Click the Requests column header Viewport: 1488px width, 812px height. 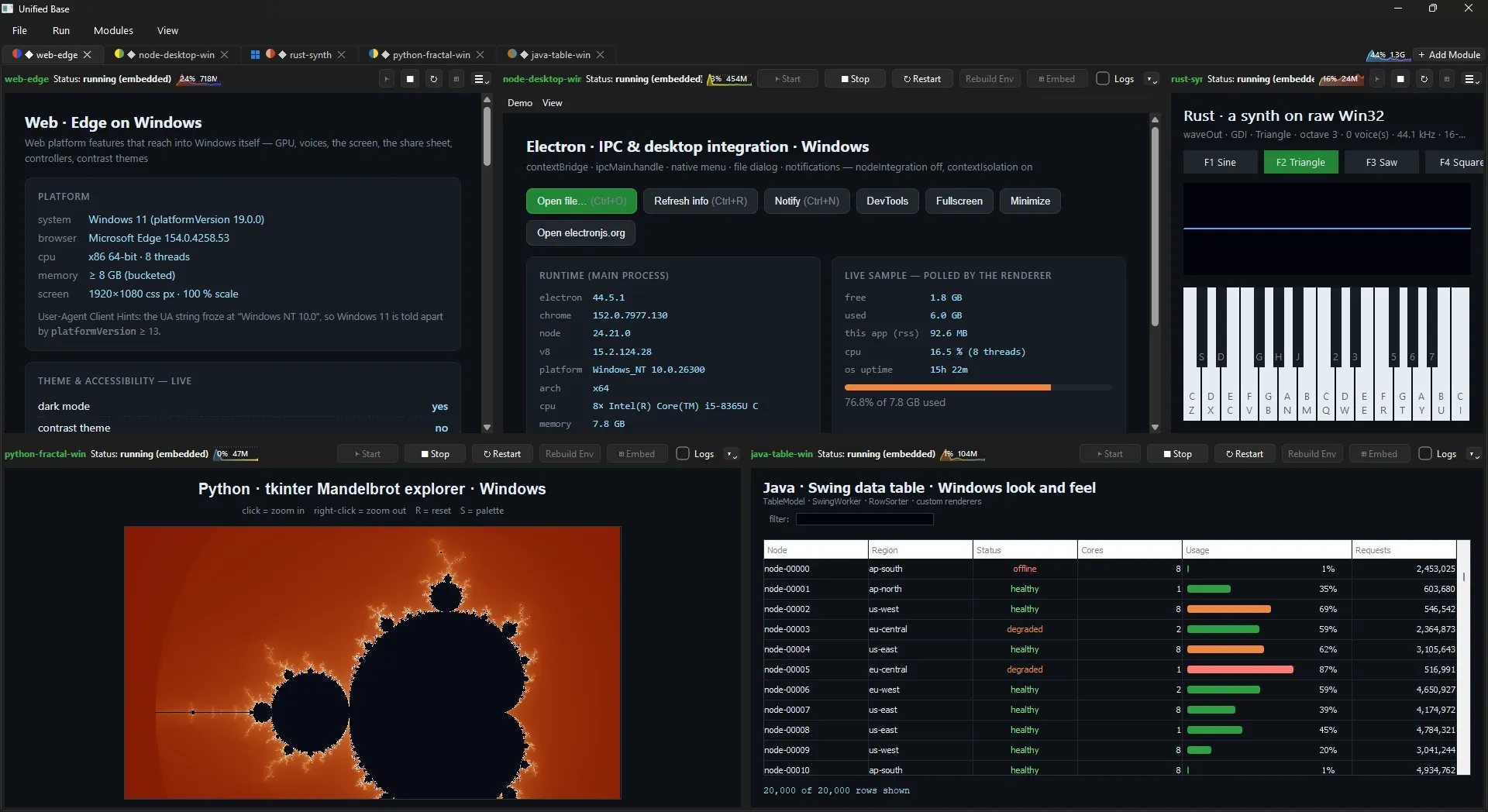tap(1404, 550)
